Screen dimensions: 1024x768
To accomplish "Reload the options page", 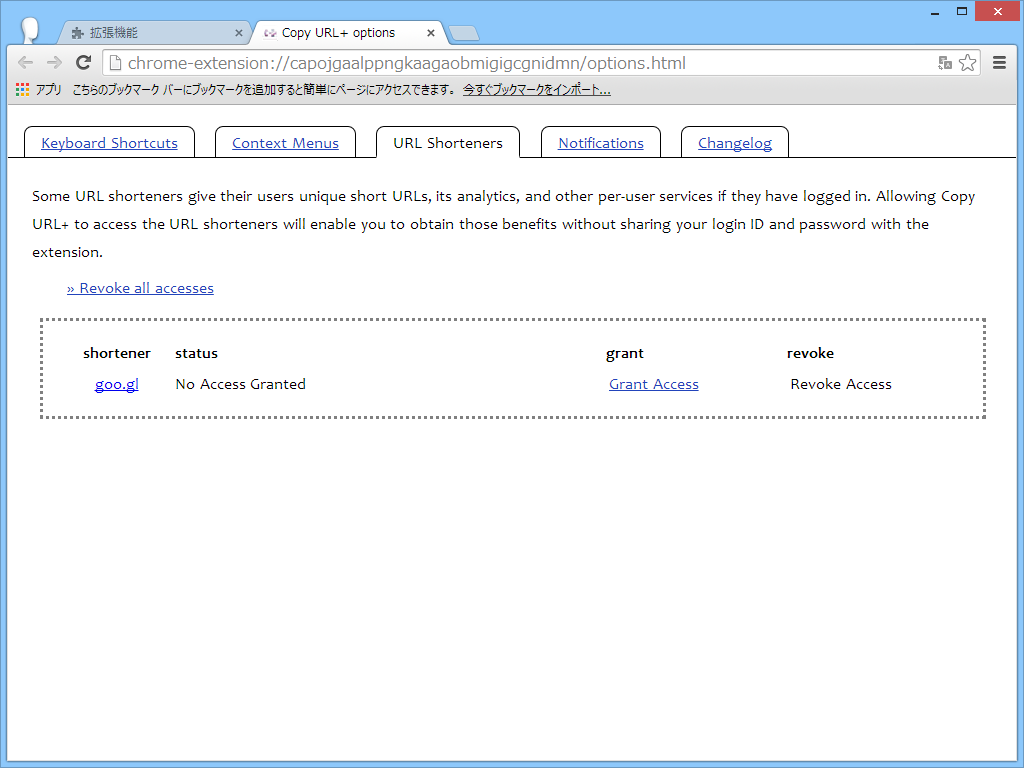I will click(83, 63).
